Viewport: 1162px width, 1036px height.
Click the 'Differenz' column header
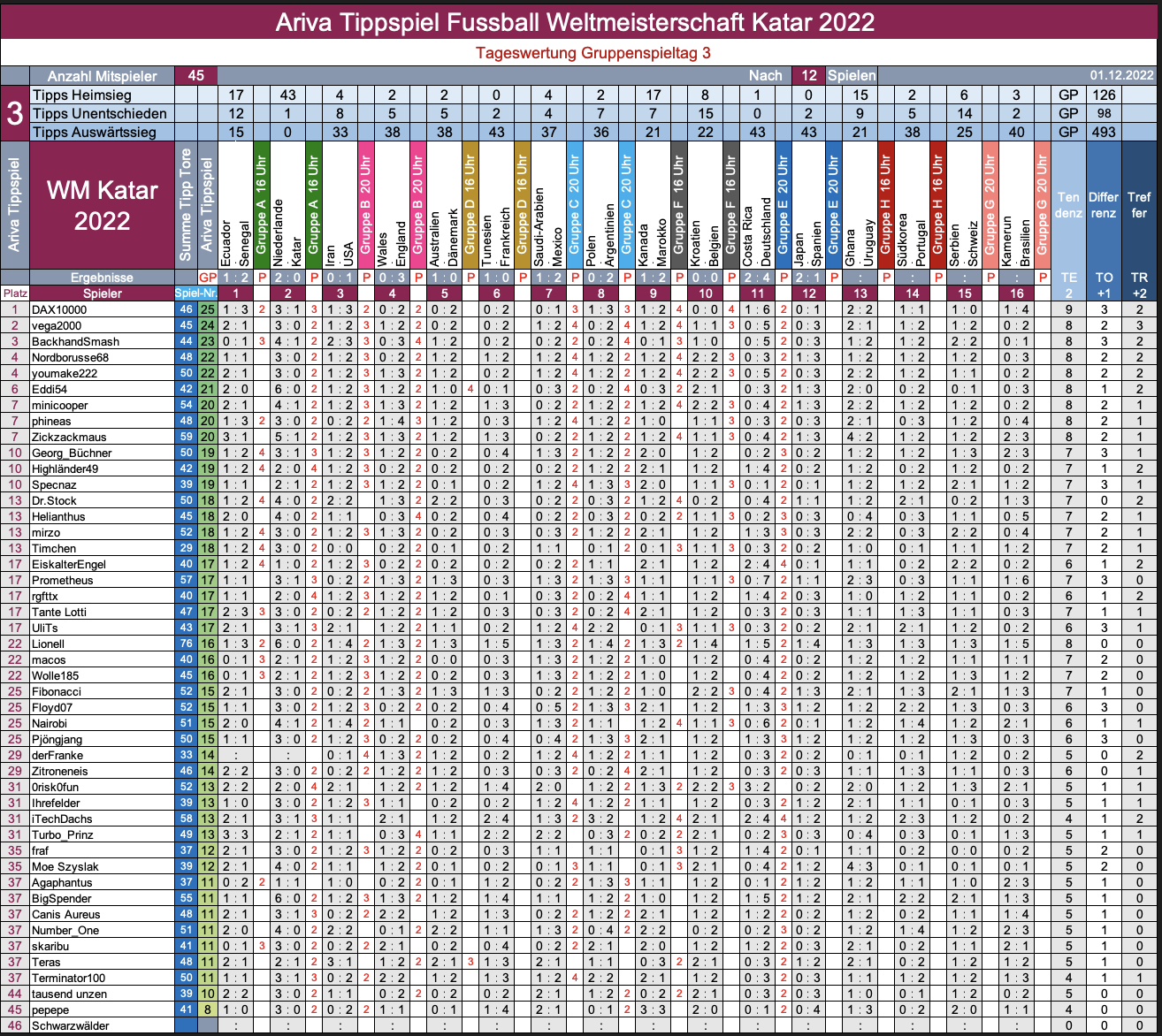(1103, 205)
